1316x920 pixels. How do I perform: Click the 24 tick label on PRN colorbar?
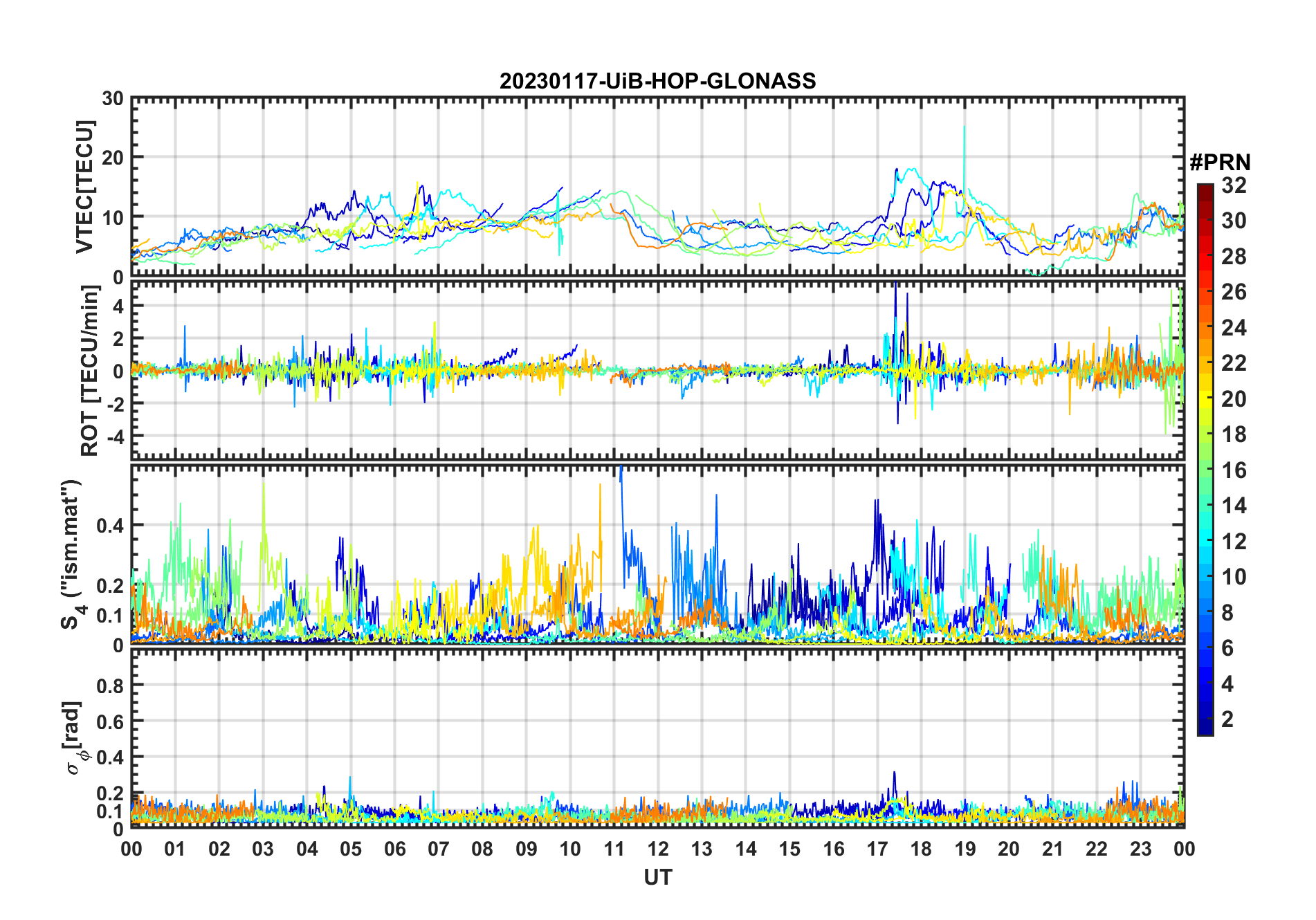[1234, 327]
